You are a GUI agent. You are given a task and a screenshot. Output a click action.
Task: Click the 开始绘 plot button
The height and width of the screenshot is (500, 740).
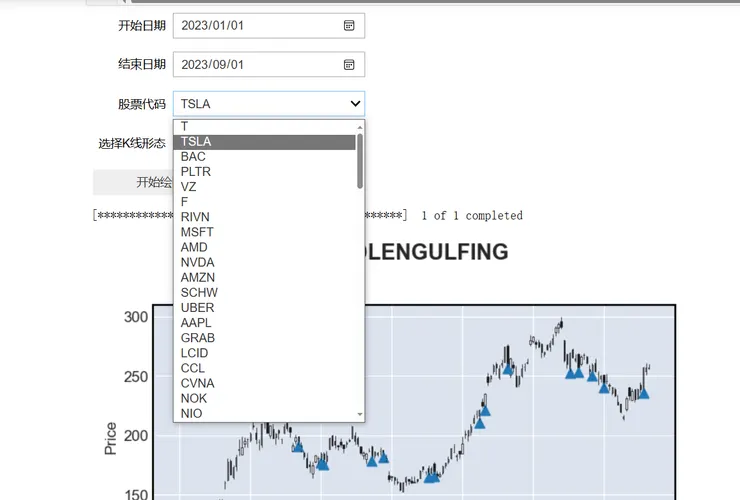click(x=133, y=182)
